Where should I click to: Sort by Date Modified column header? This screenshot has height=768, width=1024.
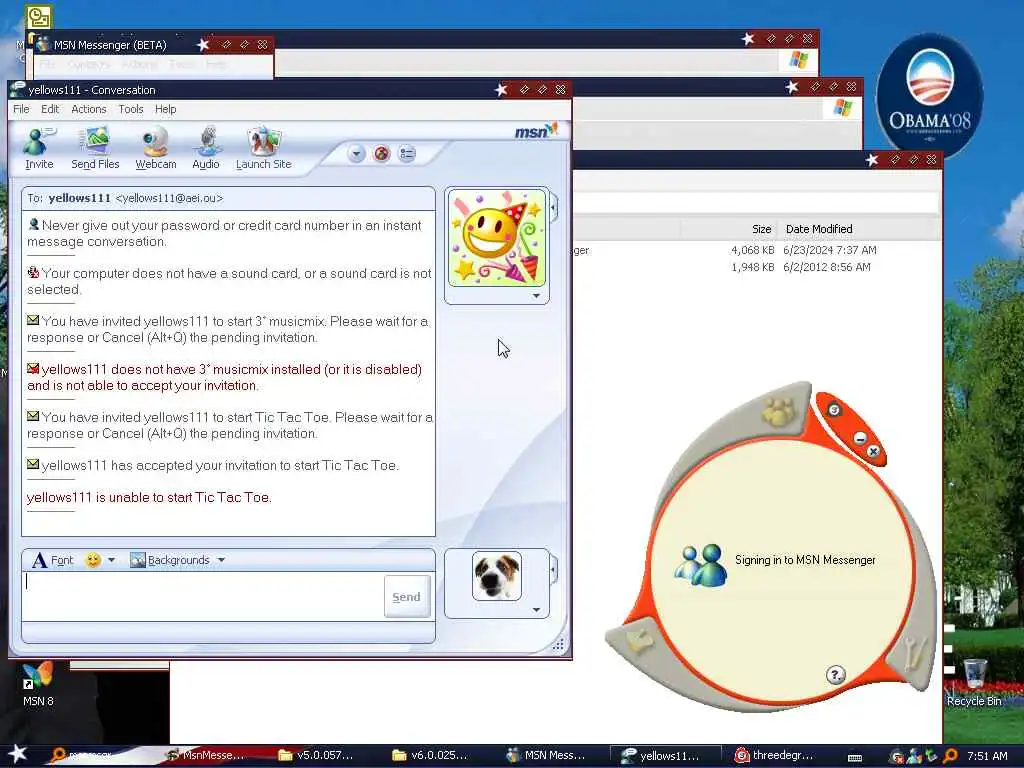pyautogui.click(x=819, y=229)
